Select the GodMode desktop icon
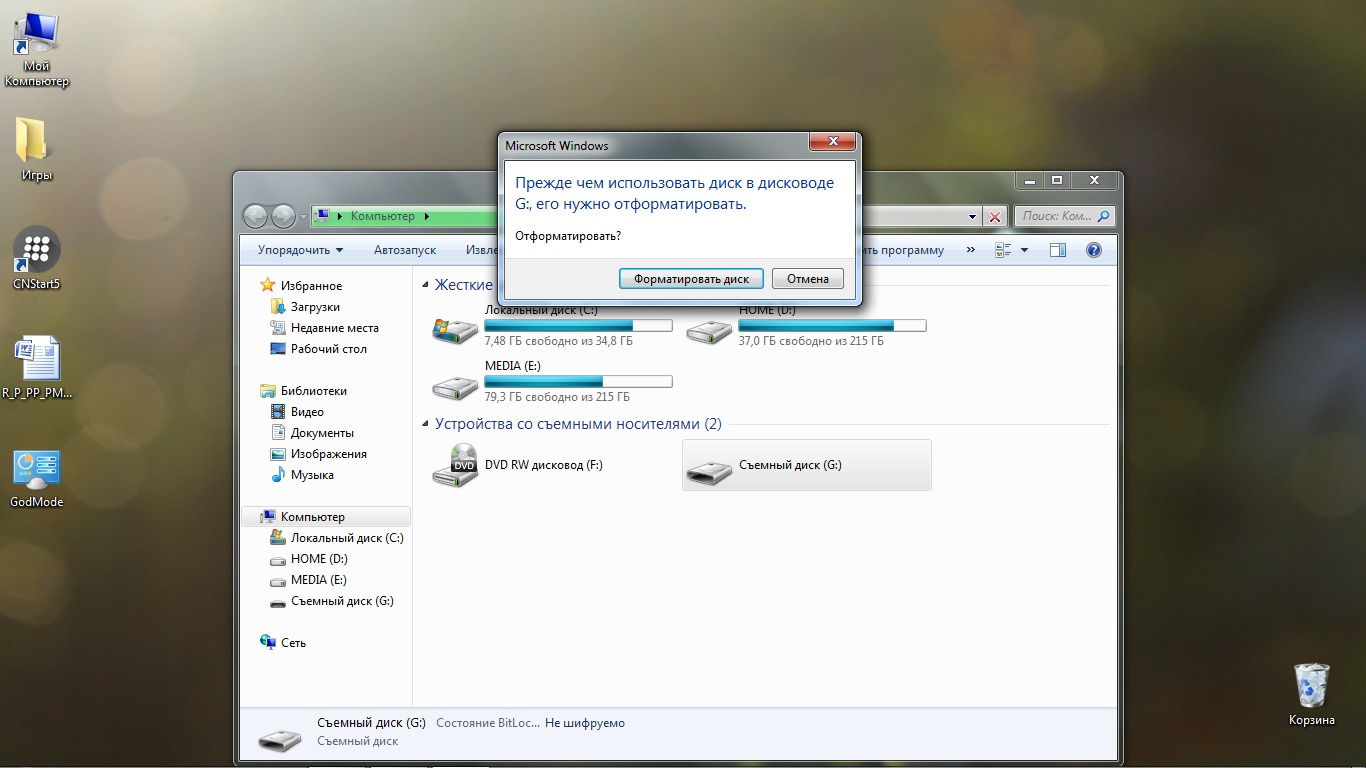Viewport: 1366px width, 768px height. coord(37,478)
